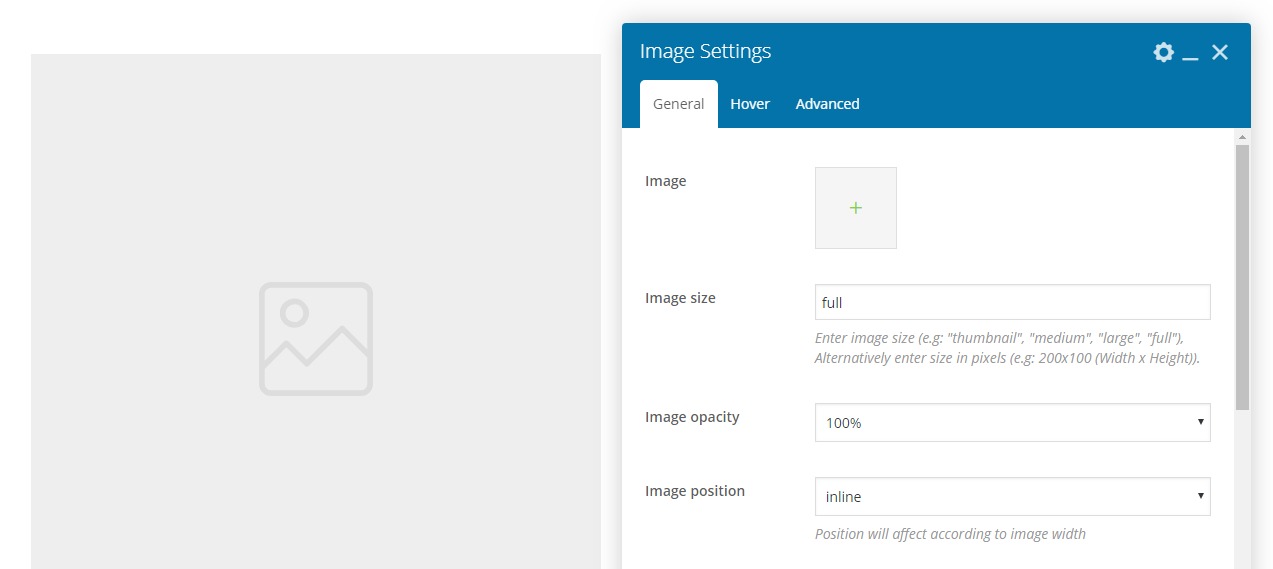Switch to the General tab
The height and width of the screenshot is (569, 1273).
tap(679, 104)
